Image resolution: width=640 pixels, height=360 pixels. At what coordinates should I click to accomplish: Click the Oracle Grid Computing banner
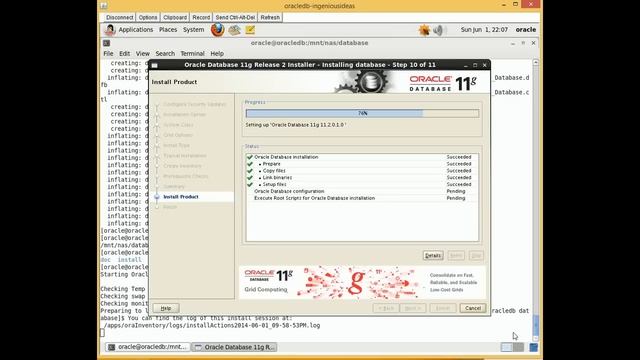pos(362,282)
